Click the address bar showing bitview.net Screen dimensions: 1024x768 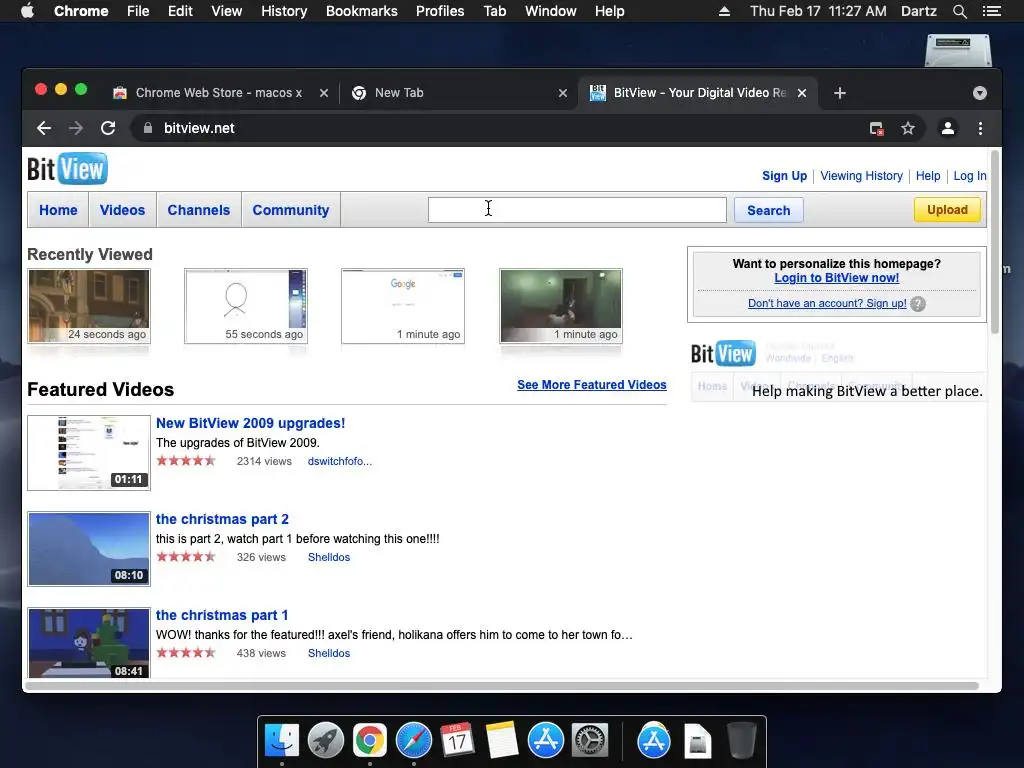(x=496, y=129)
